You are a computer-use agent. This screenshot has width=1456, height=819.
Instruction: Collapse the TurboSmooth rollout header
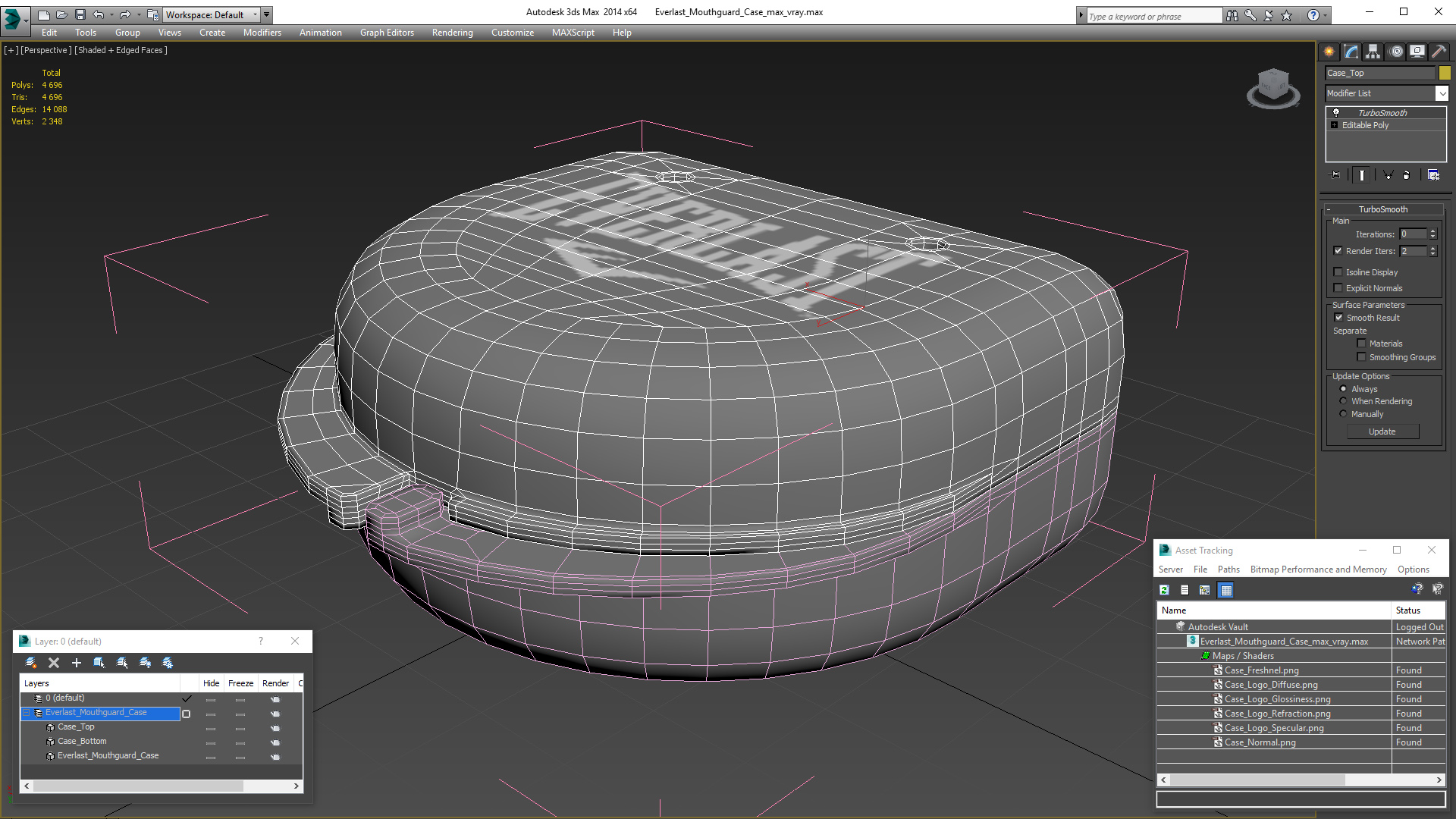point(1382,209)
